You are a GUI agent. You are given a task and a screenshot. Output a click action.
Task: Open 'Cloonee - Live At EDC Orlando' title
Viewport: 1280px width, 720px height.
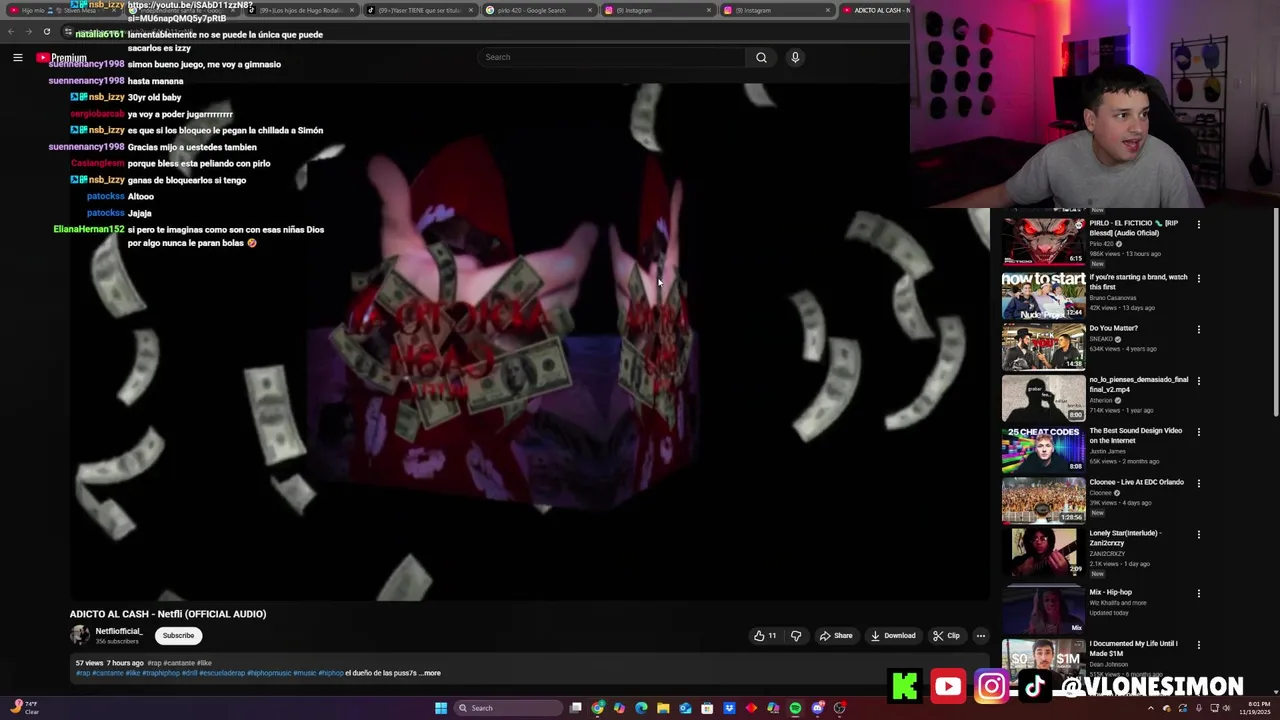[x=1136, y=482]
